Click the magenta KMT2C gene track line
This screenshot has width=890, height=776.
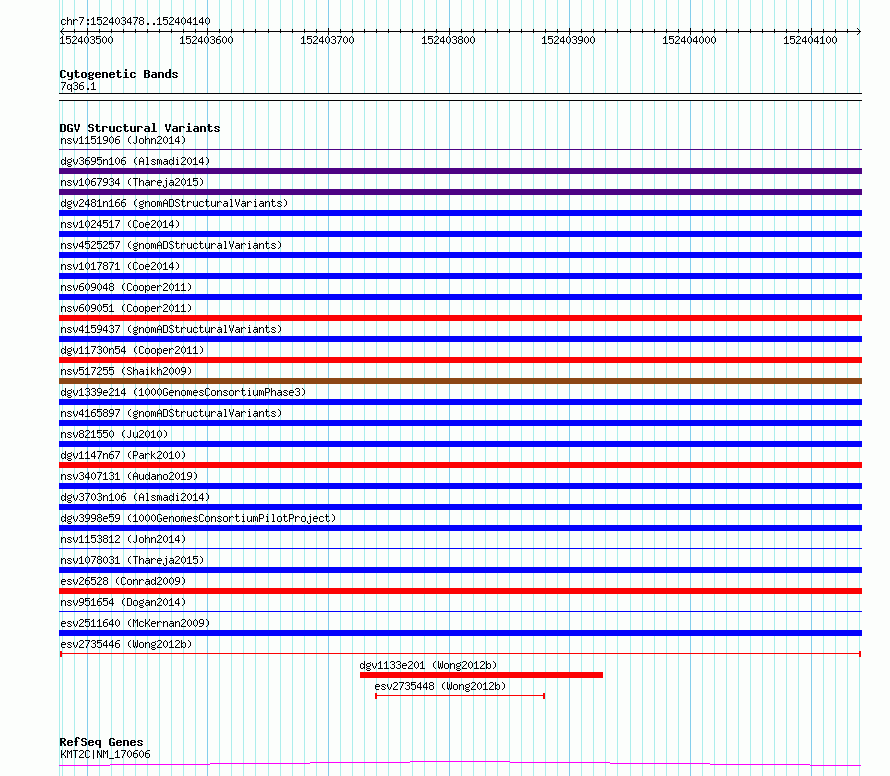click(x=461, y=764)
